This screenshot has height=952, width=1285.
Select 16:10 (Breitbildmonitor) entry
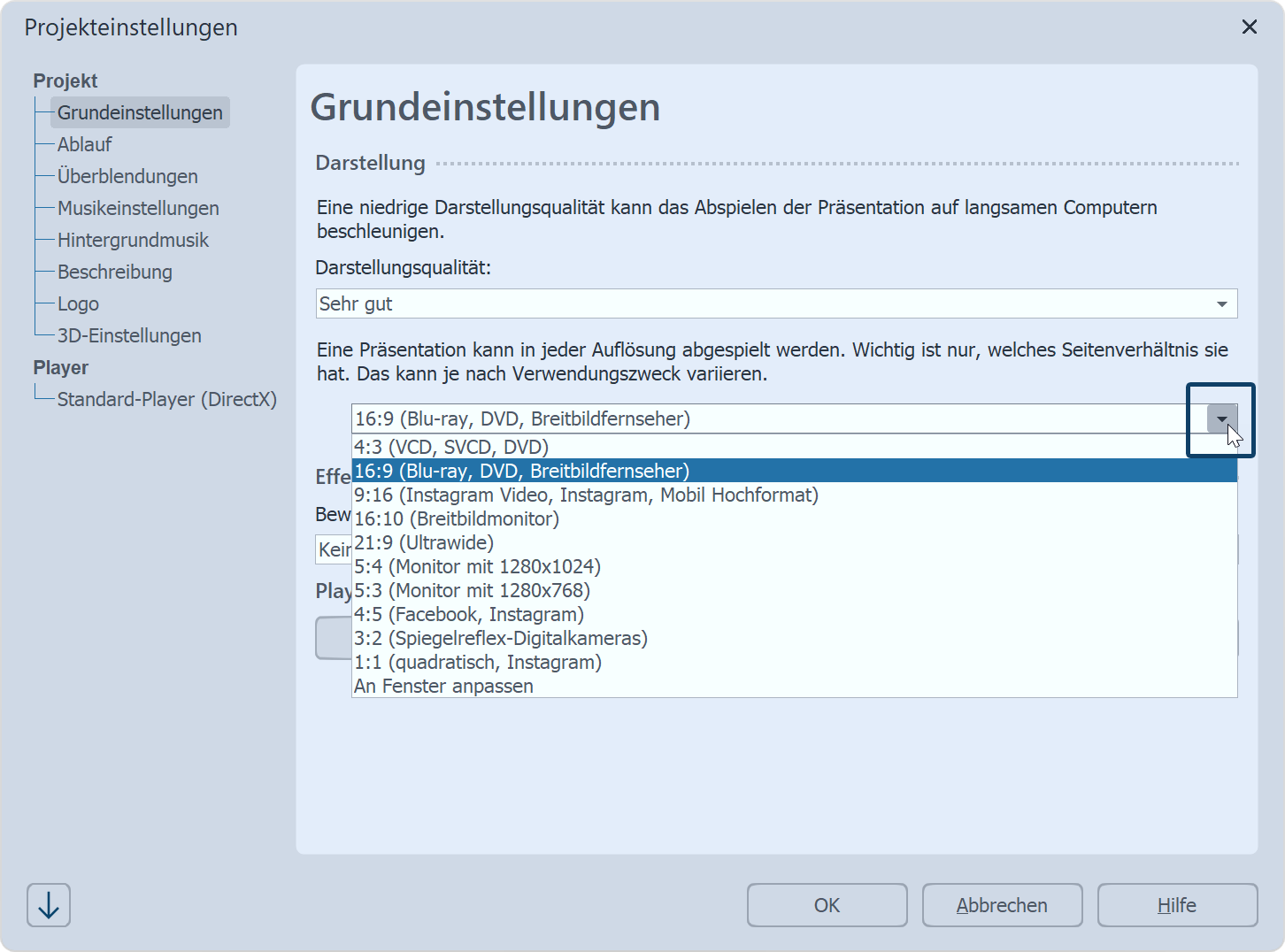(457, 518)
